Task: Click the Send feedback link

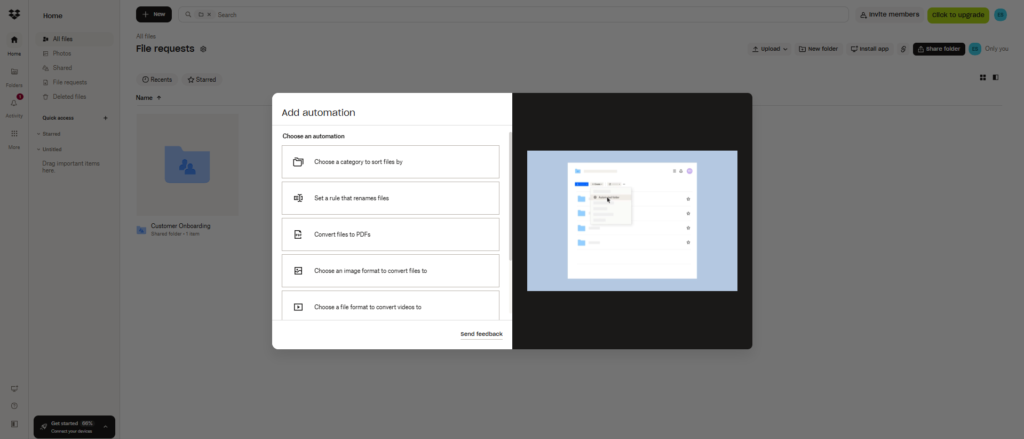Action: tap(481, 334)
